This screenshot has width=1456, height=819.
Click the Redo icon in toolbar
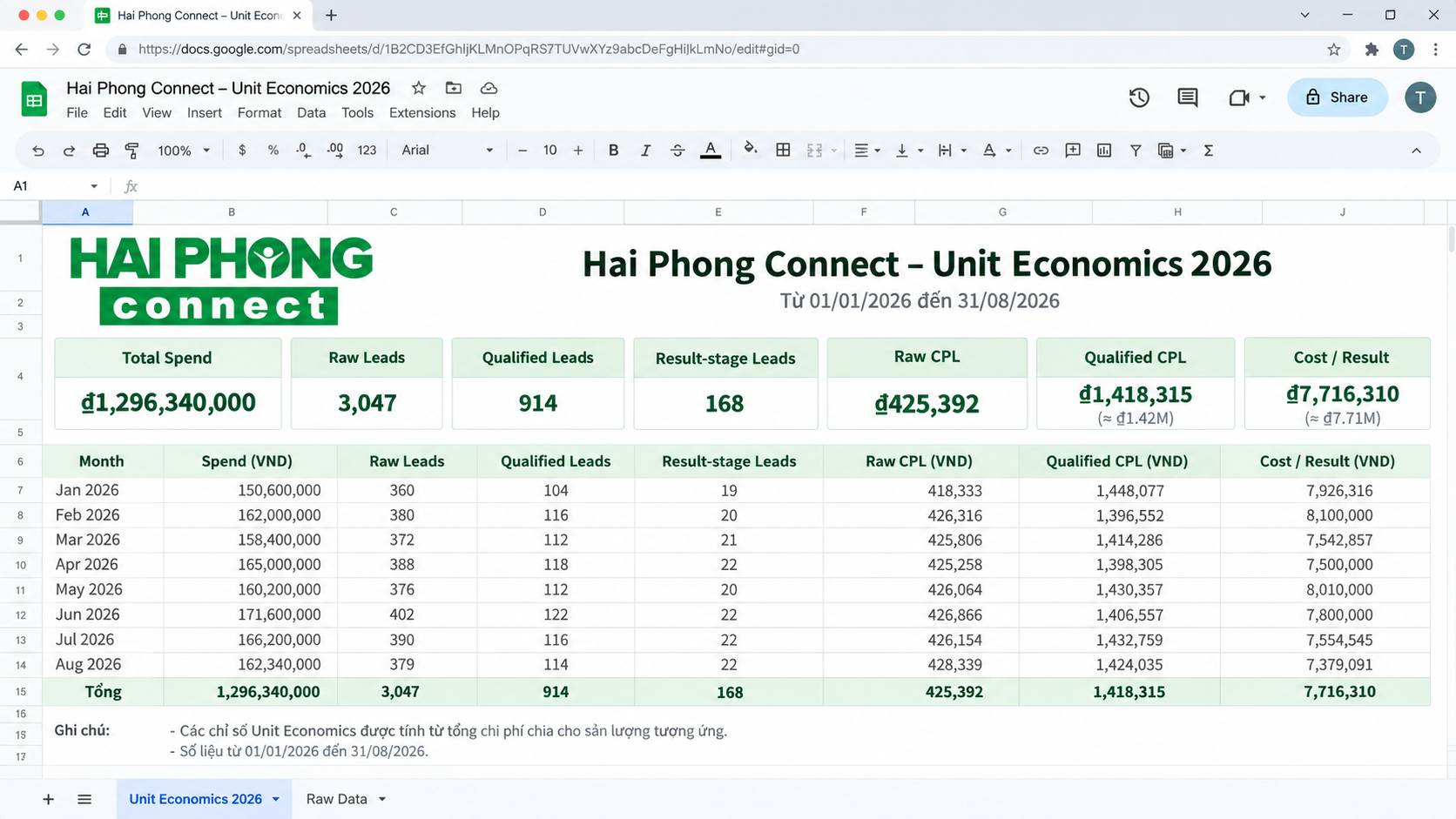coord(69,151)
